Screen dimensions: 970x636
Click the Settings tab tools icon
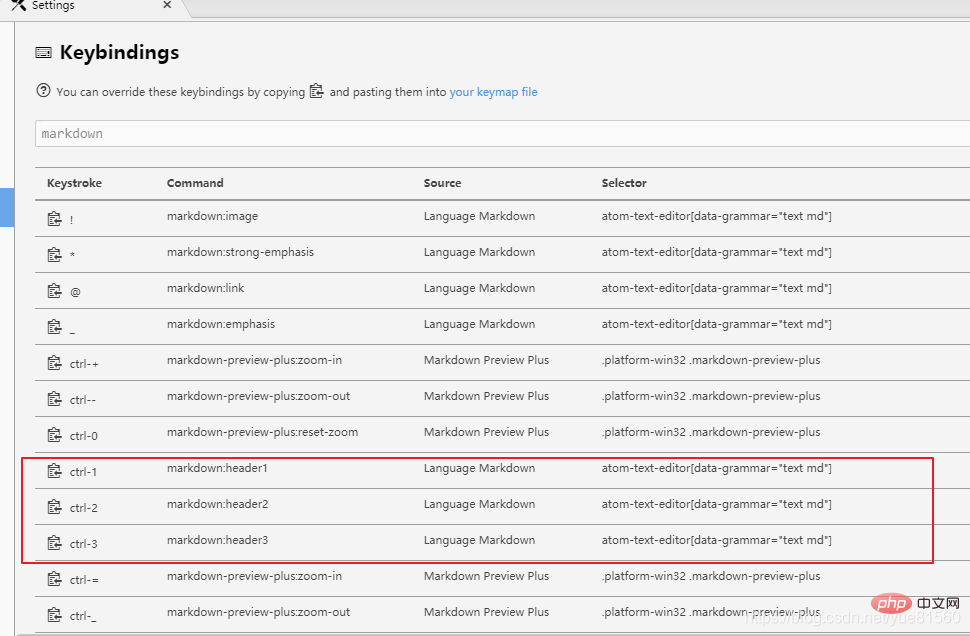coord(19,5)
